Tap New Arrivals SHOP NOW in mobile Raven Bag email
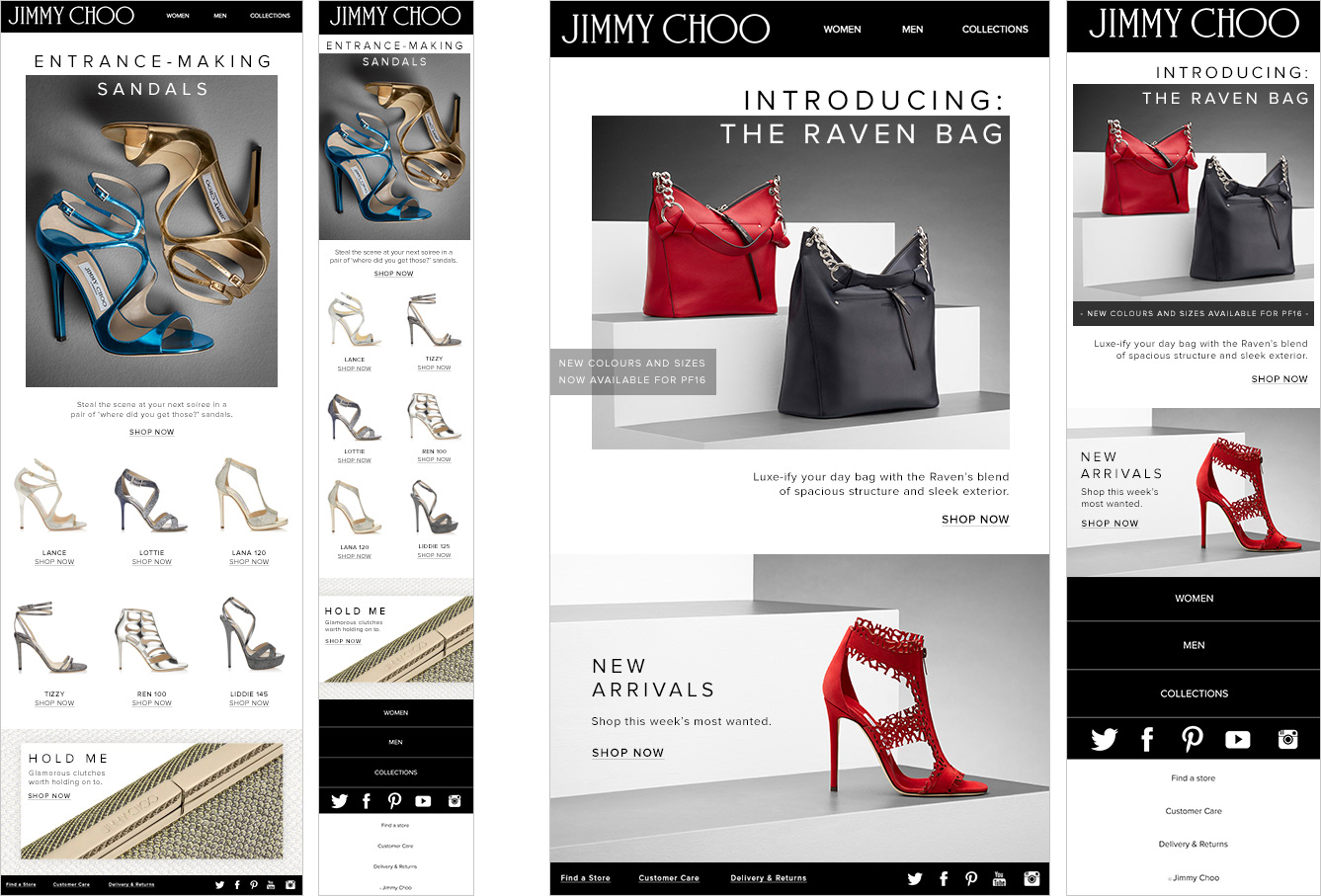Screen dimensions: 1321x896 point(1110,524)
